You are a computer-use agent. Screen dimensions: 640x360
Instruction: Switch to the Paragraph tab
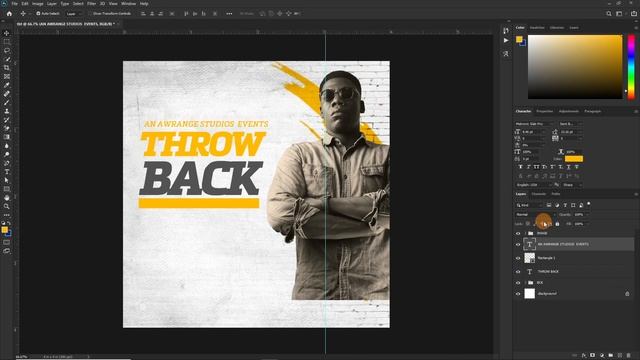coord(593,111)
